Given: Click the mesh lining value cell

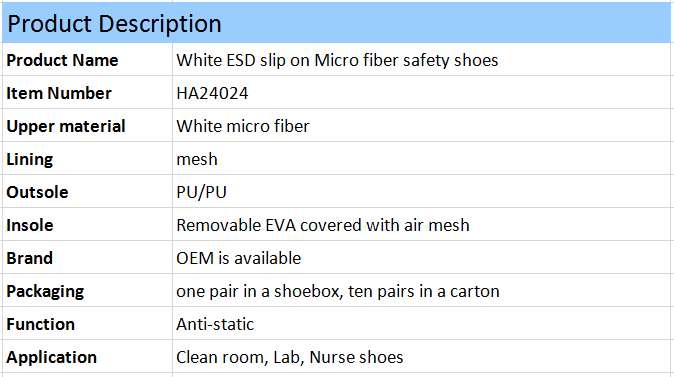Looking at the screenshot, I should 422,159.
